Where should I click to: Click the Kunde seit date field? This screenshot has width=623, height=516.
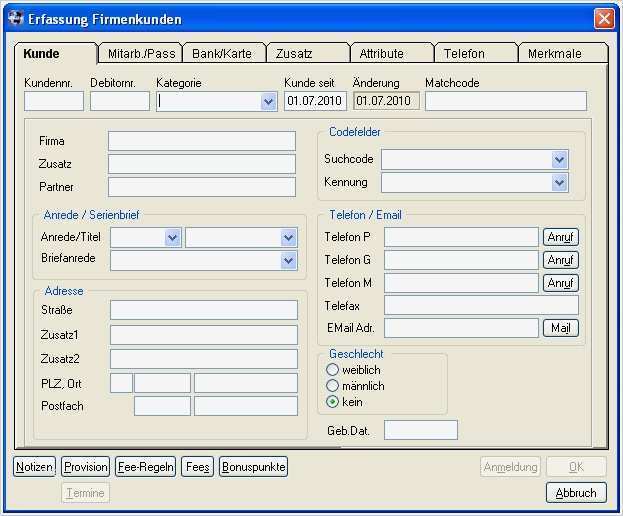click(315, 101)
